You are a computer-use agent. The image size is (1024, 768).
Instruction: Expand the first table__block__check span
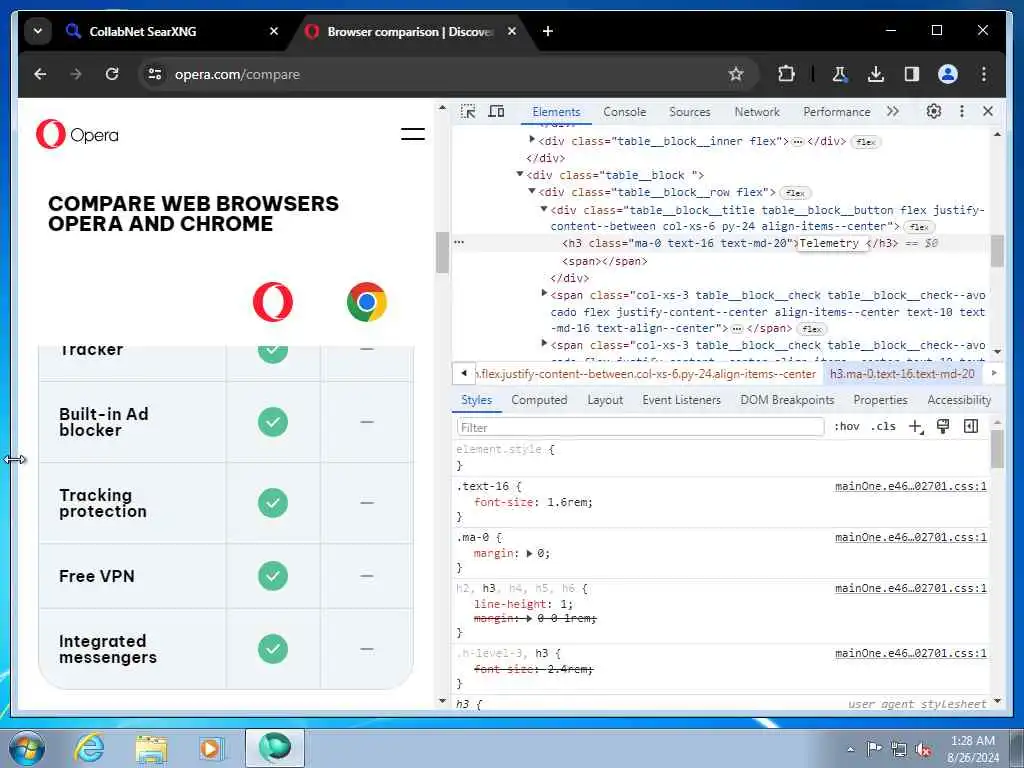[543, 293]
